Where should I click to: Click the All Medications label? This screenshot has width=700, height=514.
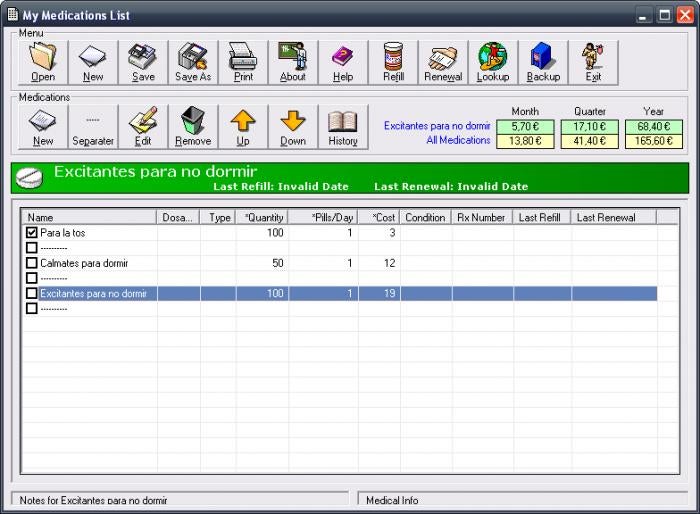click(458, 140)
